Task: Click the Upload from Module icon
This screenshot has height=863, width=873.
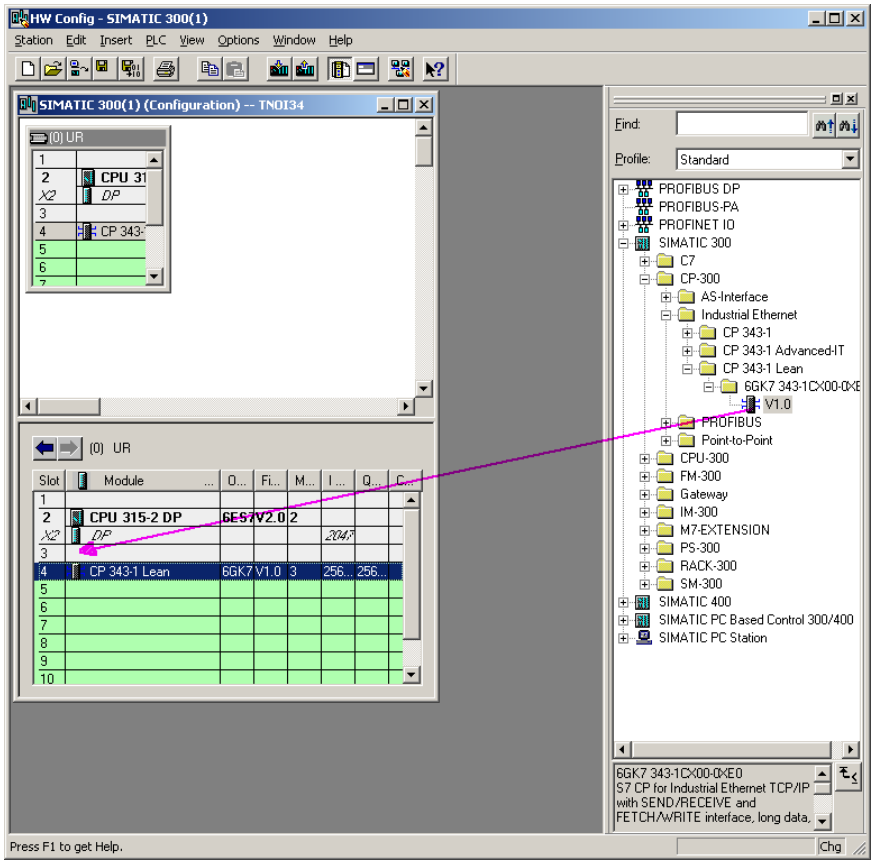Action: click(305, 69)
